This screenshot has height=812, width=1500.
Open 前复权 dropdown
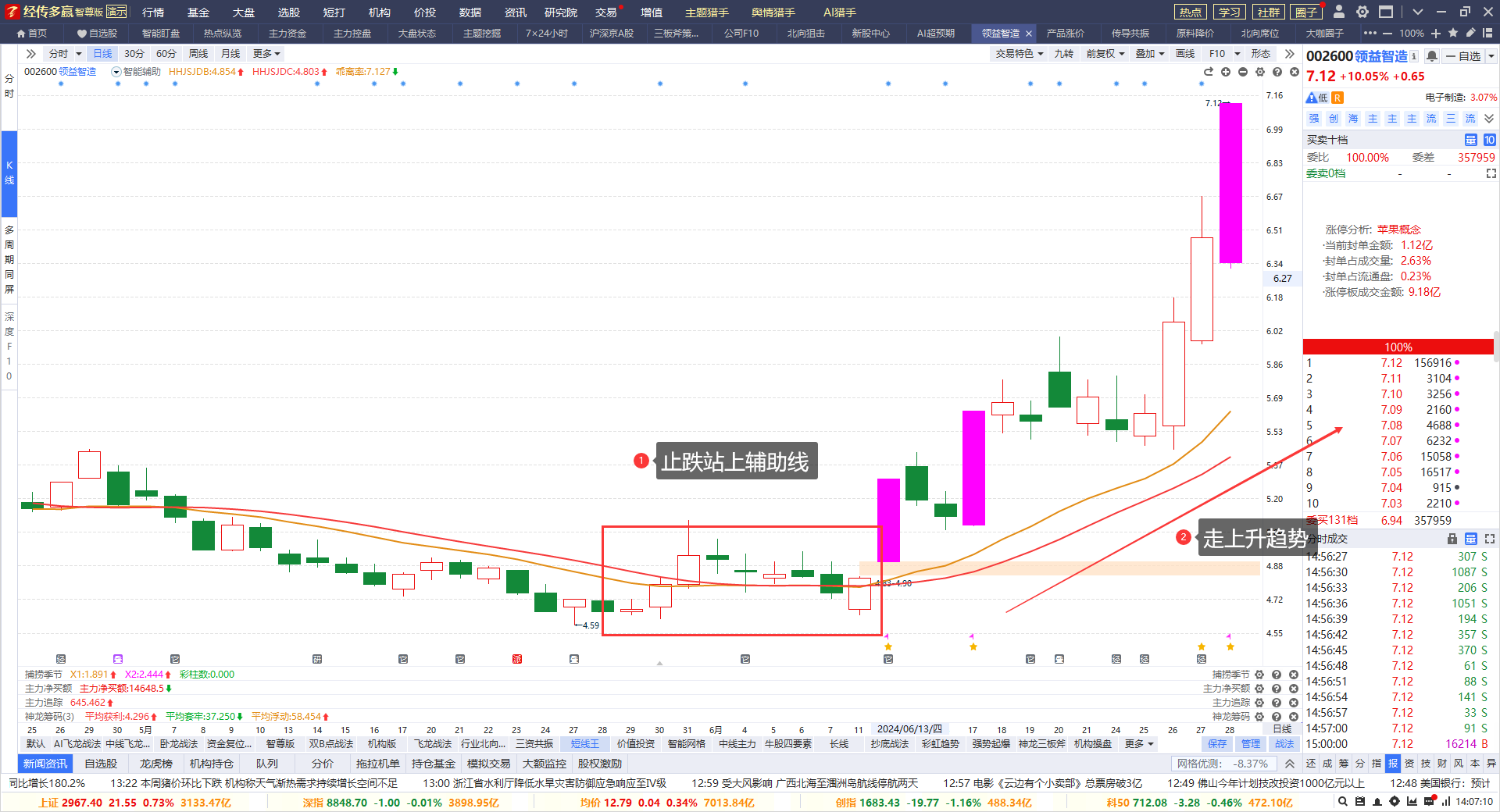pos(1105,54)
